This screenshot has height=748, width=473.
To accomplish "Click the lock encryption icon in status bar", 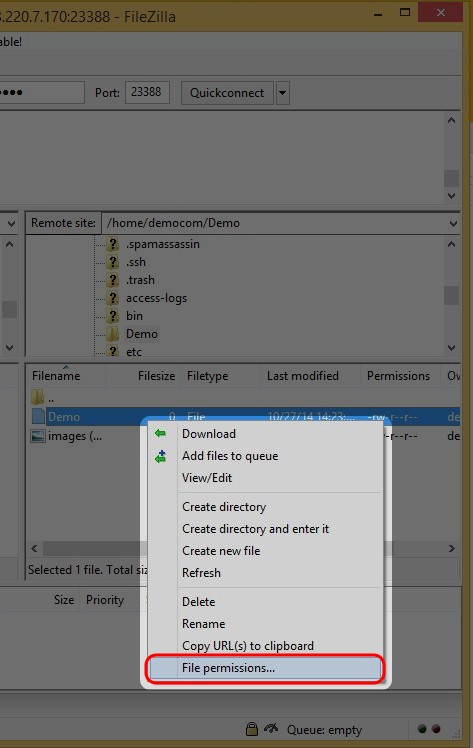I will coord(251,729).
